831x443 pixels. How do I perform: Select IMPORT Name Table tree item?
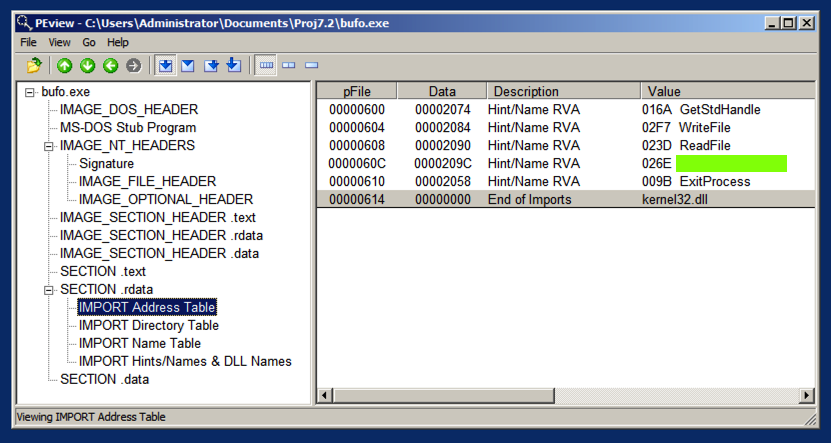[140, 343]
